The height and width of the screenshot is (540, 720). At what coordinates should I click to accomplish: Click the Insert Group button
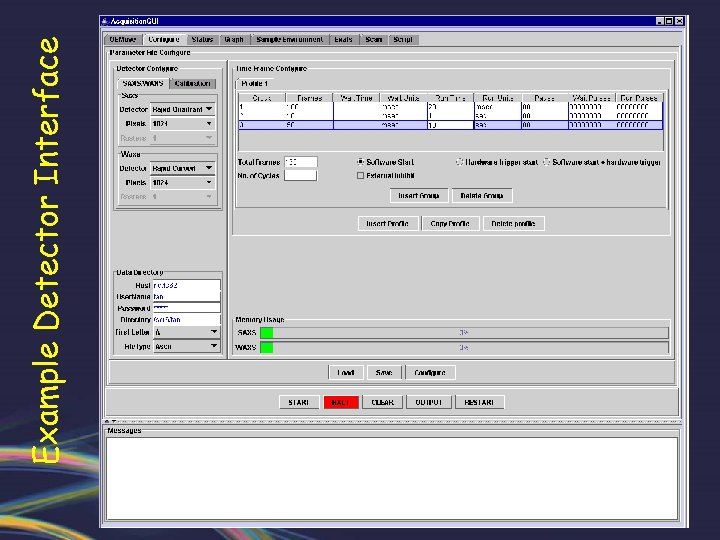coord(419,196)
